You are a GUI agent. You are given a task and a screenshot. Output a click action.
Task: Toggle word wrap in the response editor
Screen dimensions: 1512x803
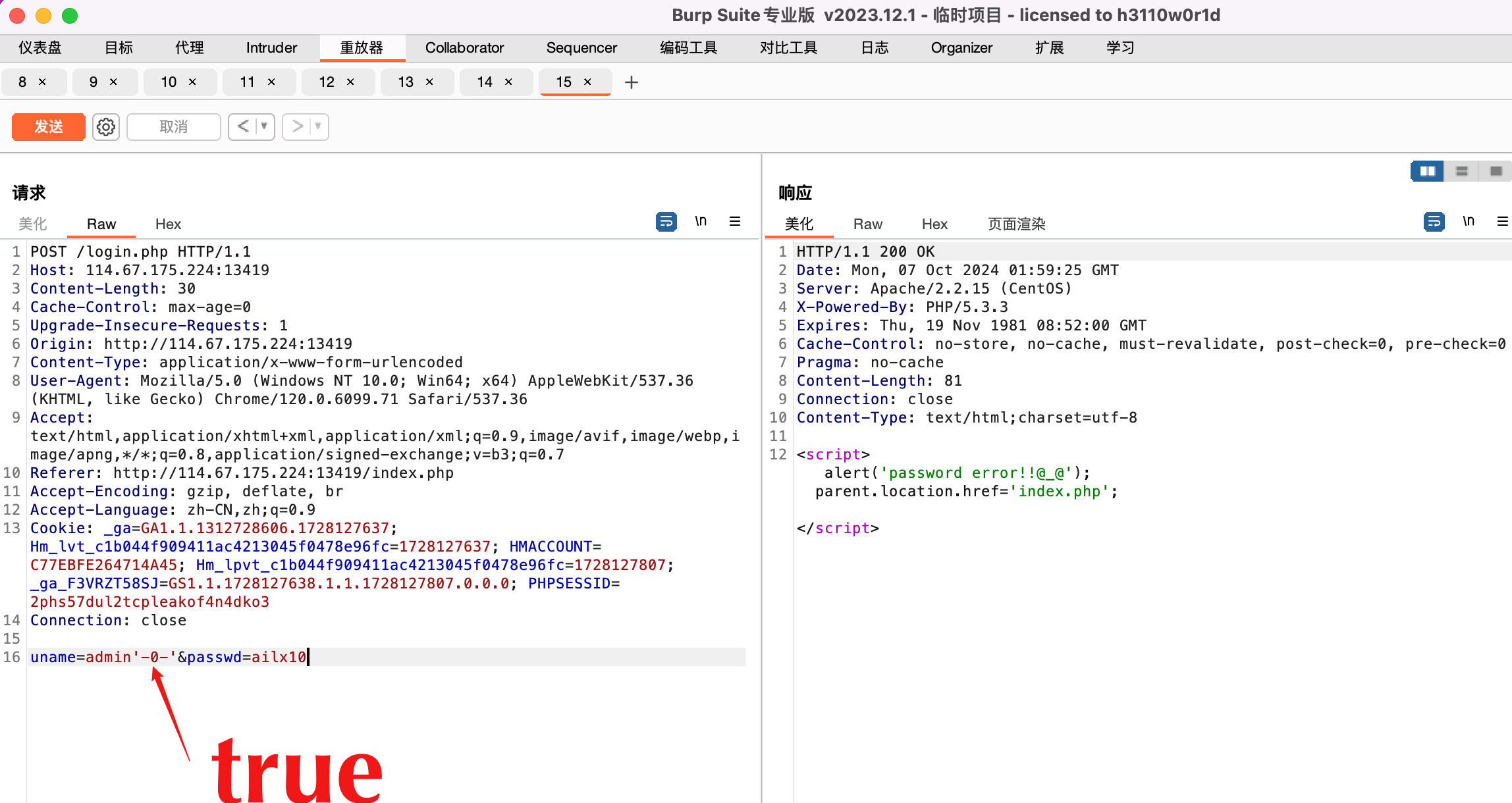click(x=1434, y=222)
